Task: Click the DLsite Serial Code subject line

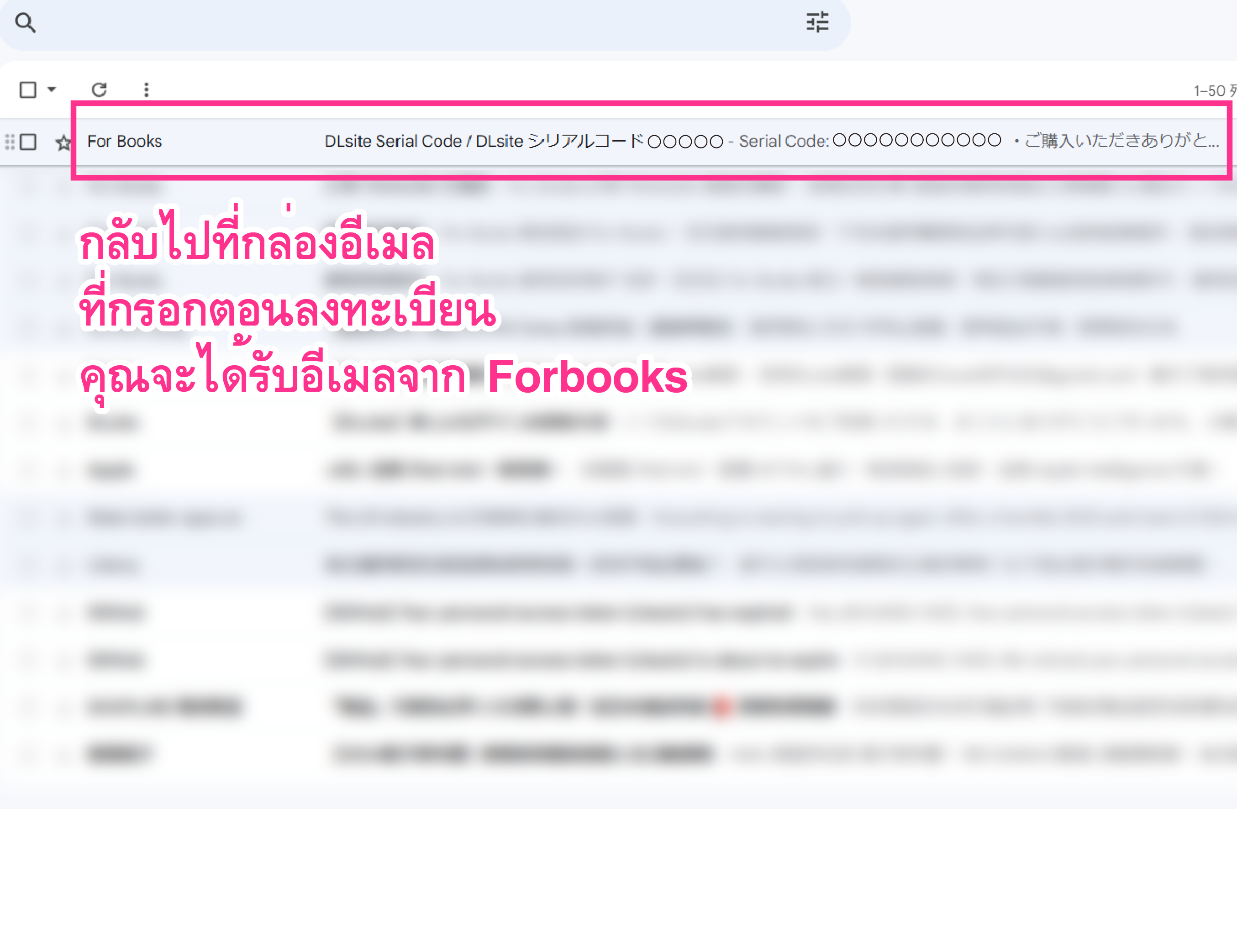Action: point(393,142)
